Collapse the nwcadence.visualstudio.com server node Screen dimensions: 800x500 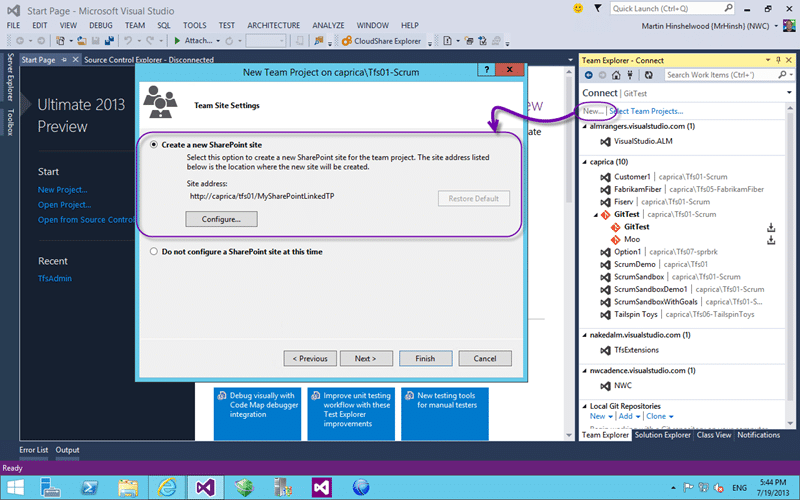[x=585, y=371]
